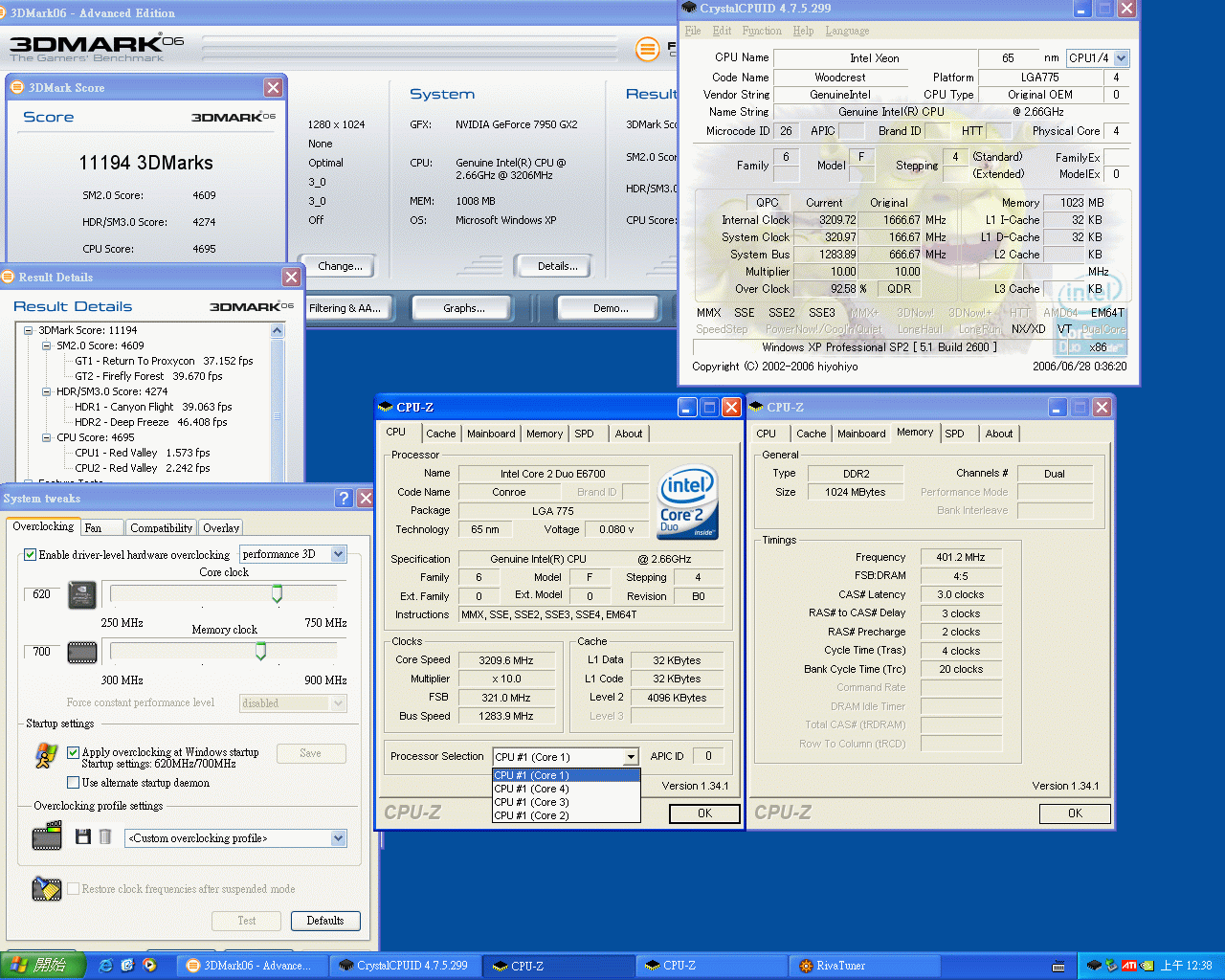1225x980 pixels.
Task: Select GT1 - Return To Proxycon result row
Action: 164,361
